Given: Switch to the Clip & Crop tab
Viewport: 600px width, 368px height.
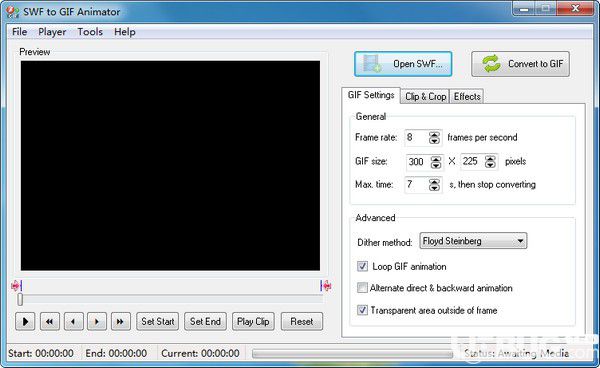Looking at the screenshot, I should point(426,96).
